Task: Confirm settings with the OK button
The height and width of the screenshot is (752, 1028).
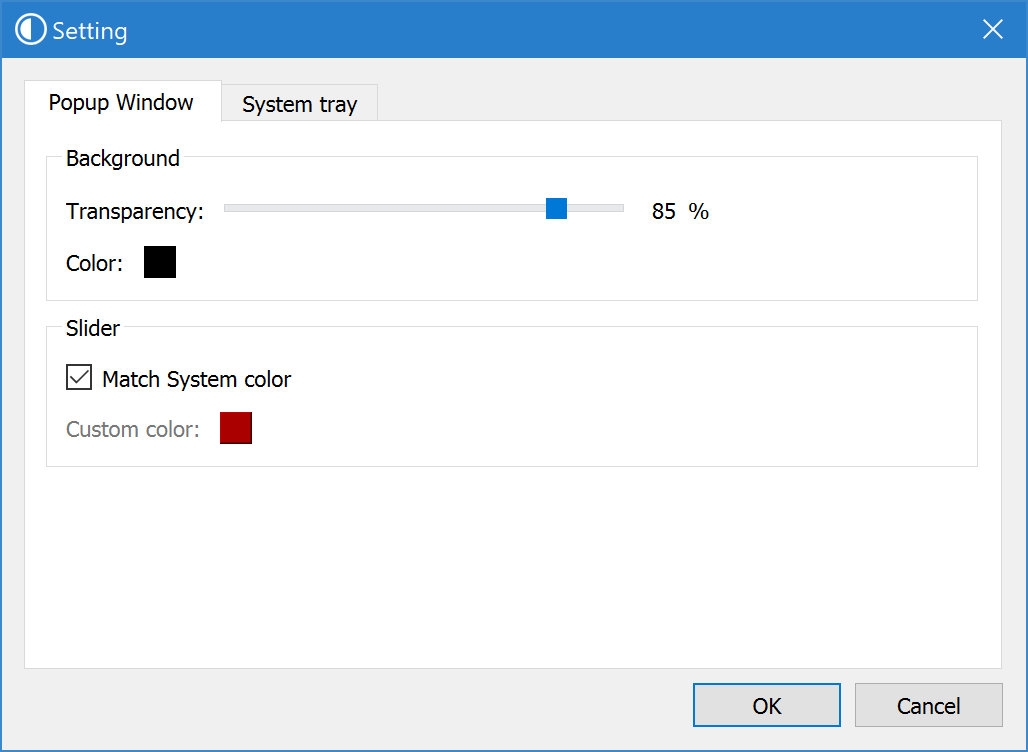Action: click(766, 705)
